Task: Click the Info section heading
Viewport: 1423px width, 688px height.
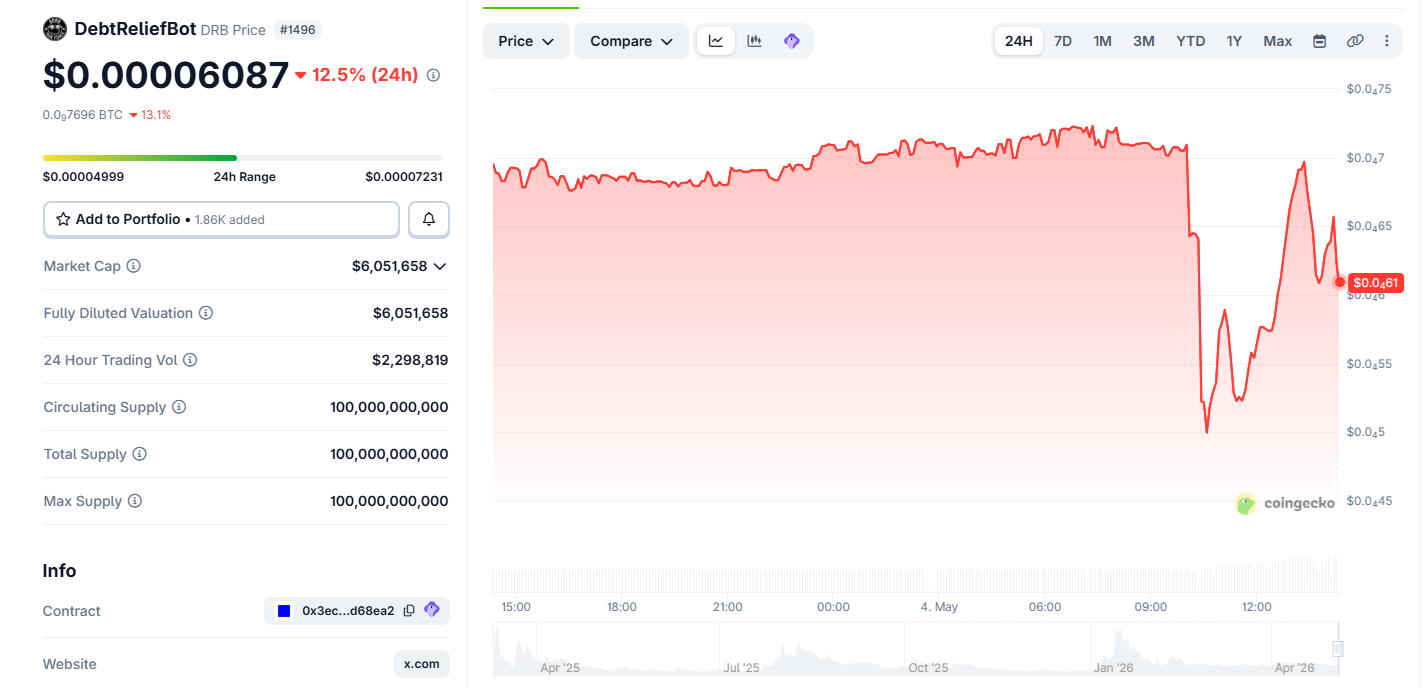Action: pos(59,571)
